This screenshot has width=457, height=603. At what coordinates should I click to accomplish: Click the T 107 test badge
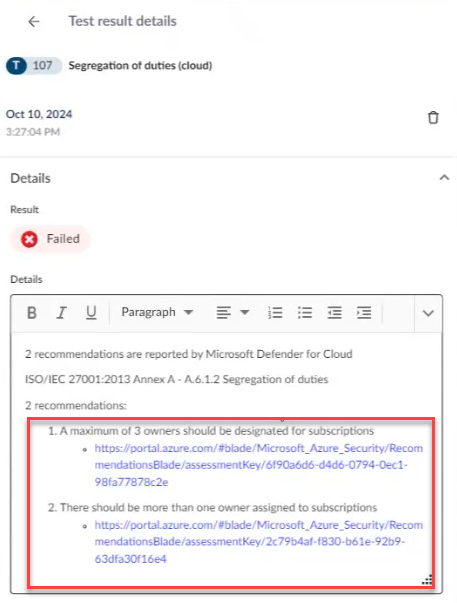pyautogui.click(x=33, y=66)
